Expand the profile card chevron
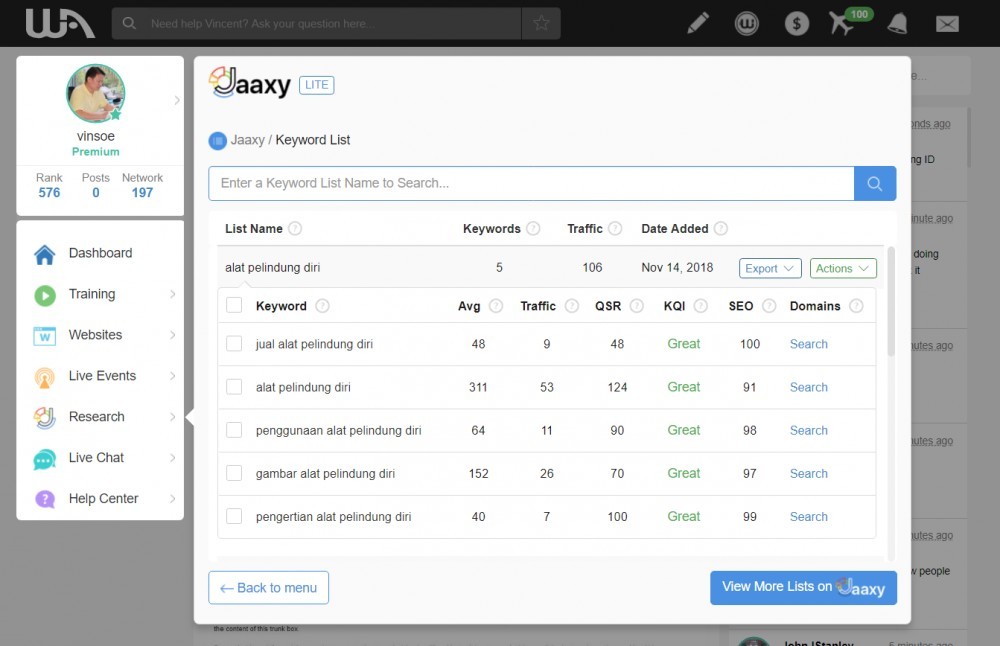Screen dimensions: 1000x646 click(x=177, y=100)
